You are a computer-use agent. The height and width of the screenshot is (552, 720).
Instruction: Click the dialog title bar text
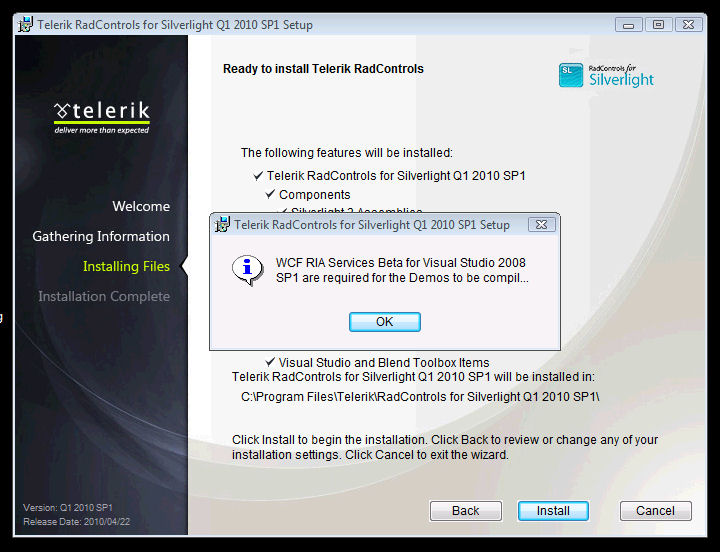tap(372, 225)
